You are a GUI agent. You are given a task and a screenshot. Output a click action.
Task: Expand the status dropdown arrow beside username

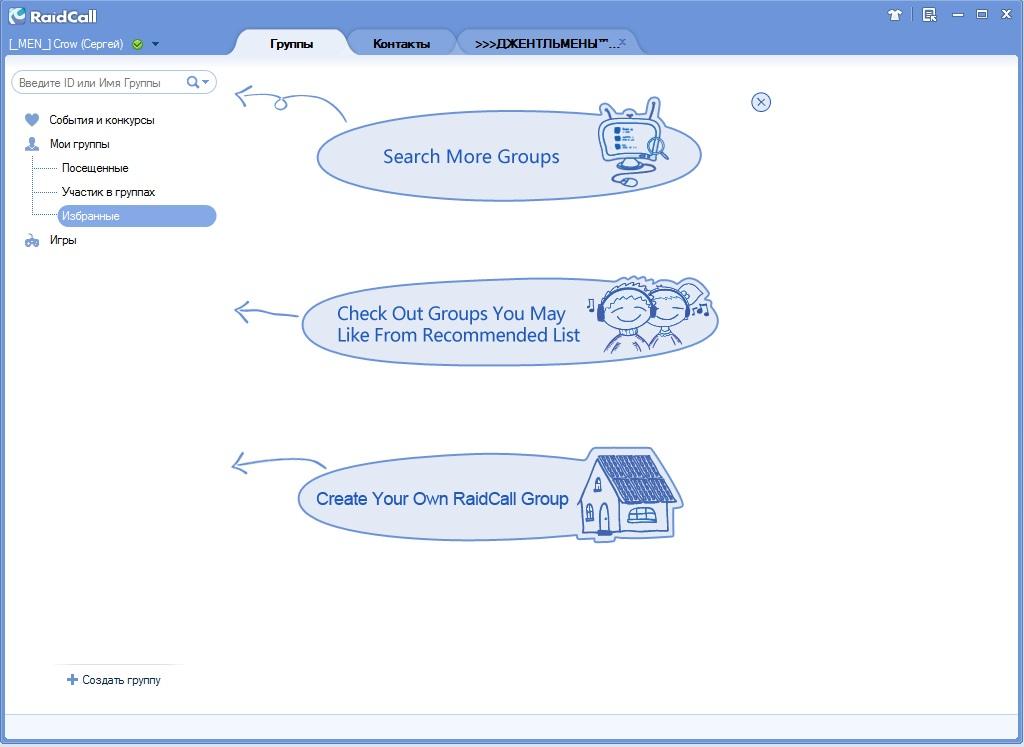[155, 44]
